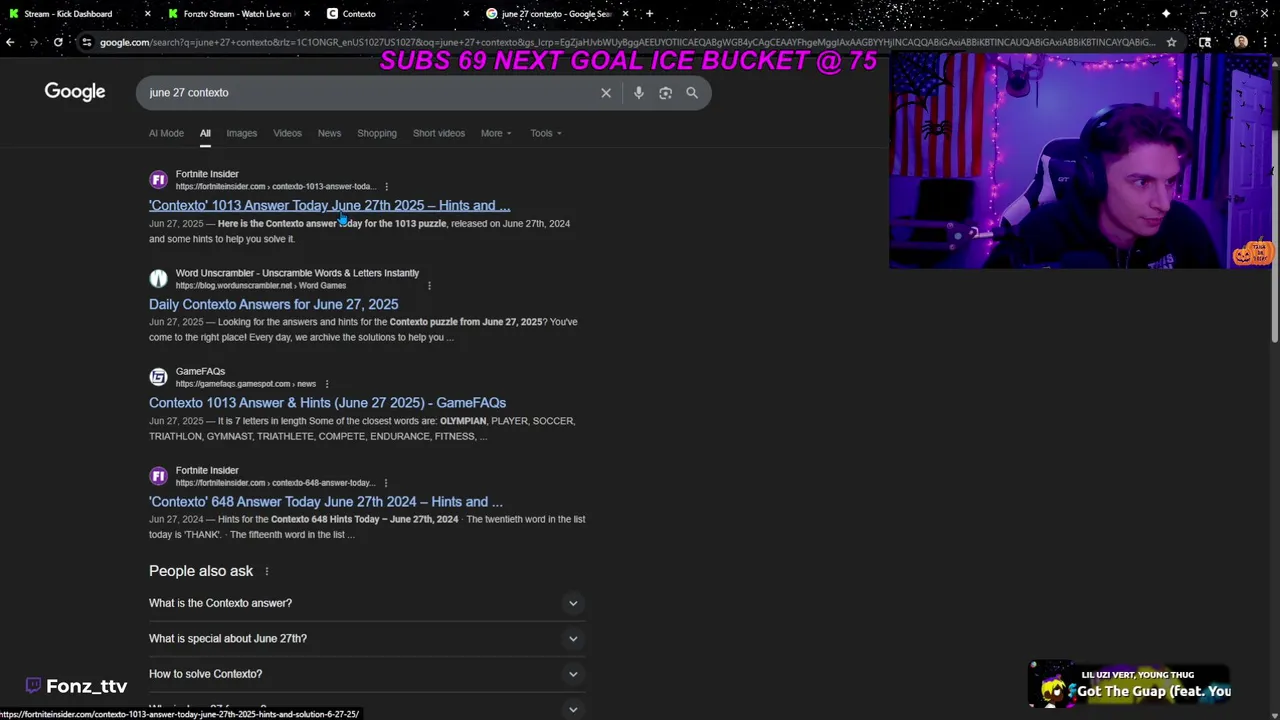Click the streamer webcam overlay
The height and width of the screenshot is (720, 1280).
tap(1080, 160)
